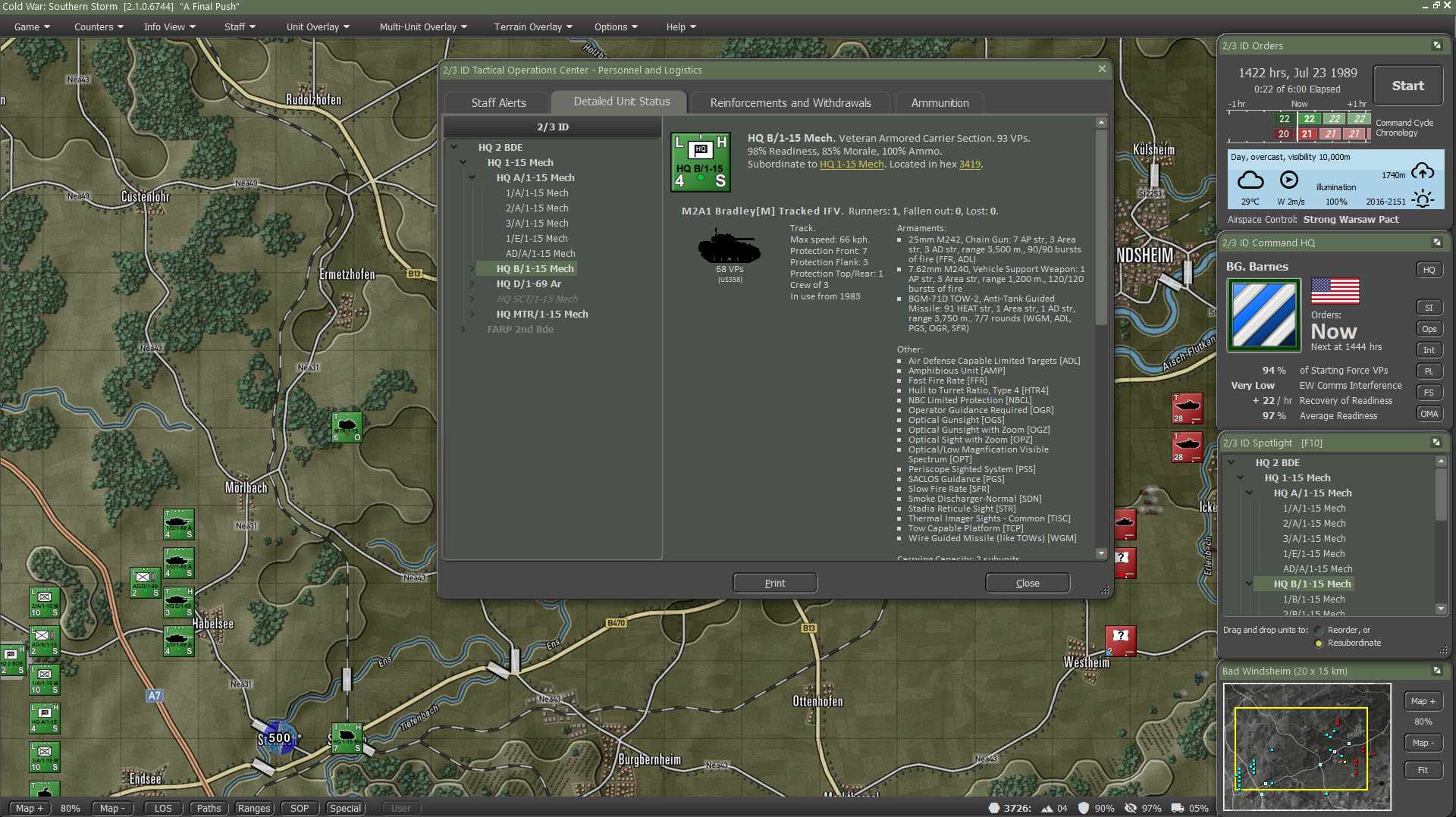
Task: Click the elevation mountain icon in status bar
Action: [1047, 808]
